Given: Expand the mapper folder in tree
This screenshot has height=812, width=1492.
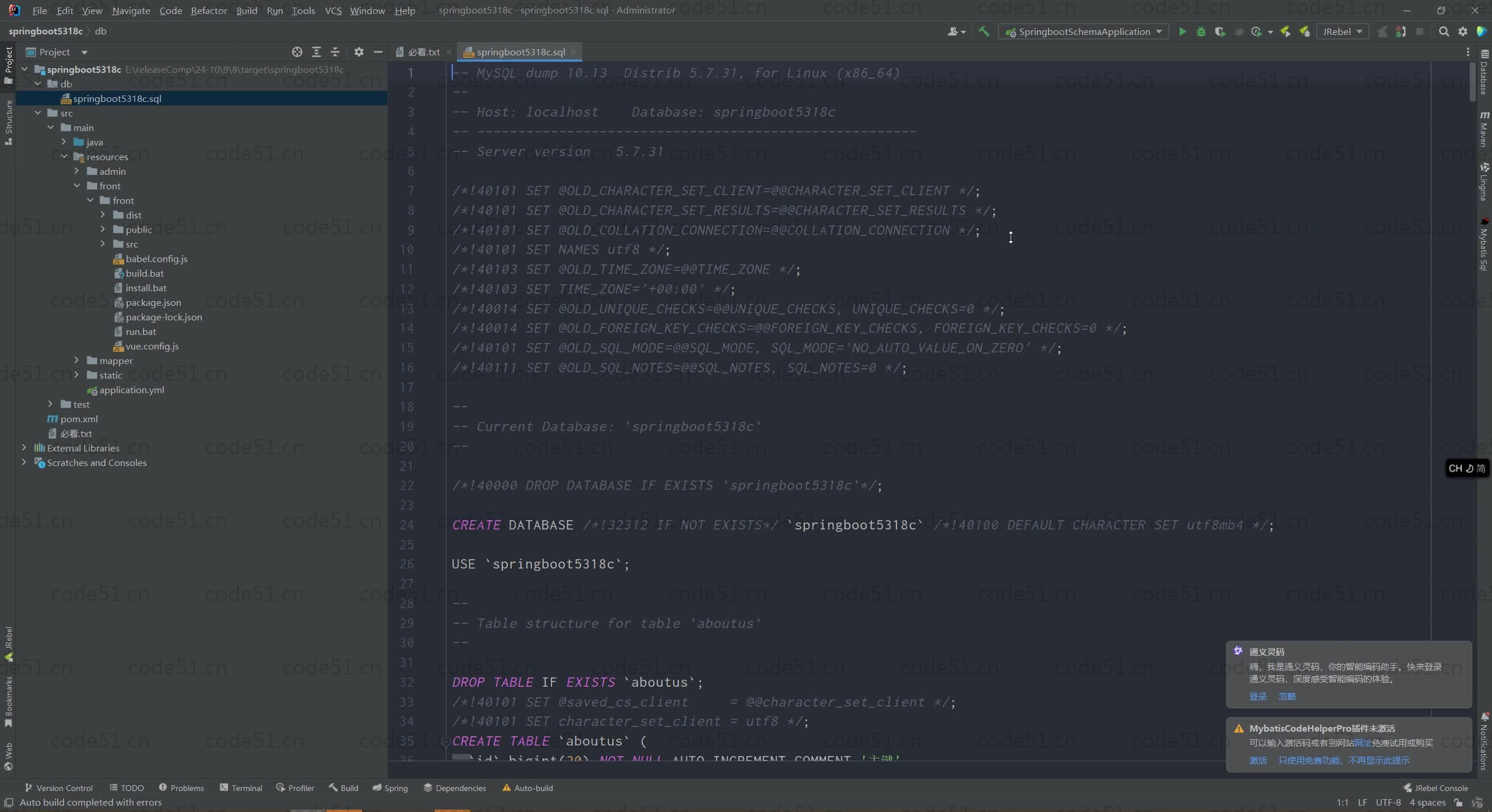Looking at the screenshot, I should [76, 361].
